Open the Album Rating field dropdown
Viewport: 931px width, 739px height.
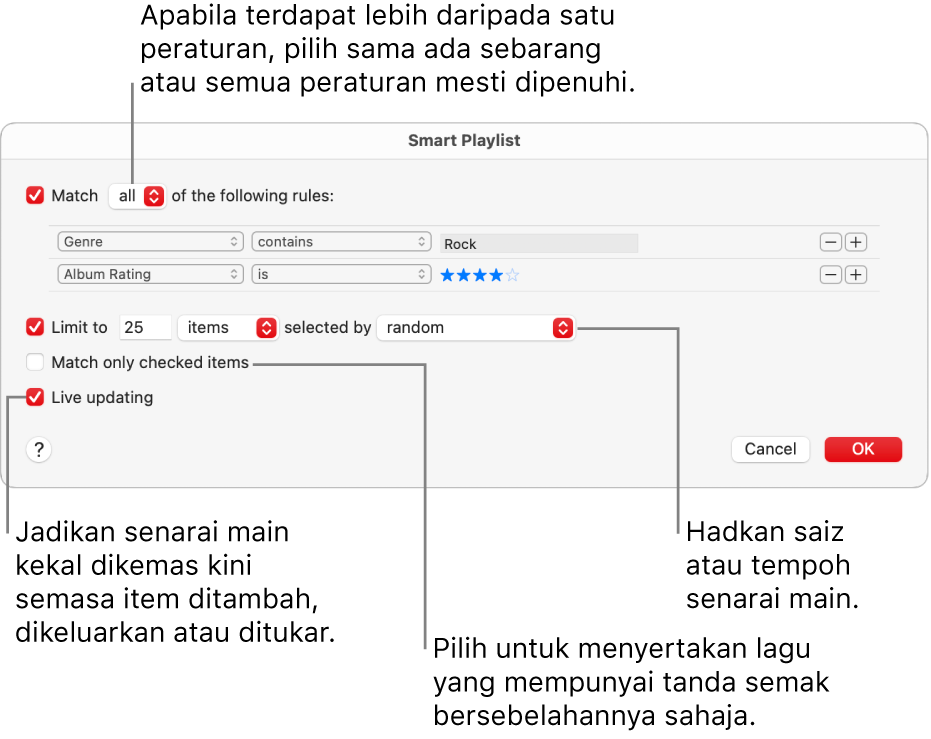point(150,274)
